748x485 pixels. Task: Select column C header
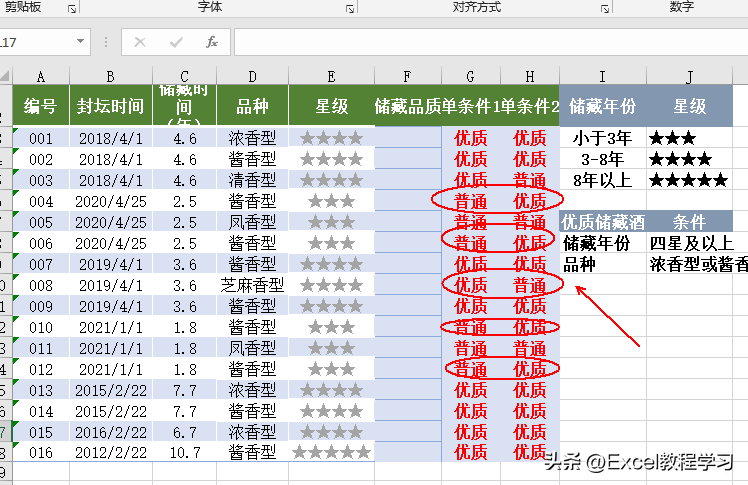[185, 76]
